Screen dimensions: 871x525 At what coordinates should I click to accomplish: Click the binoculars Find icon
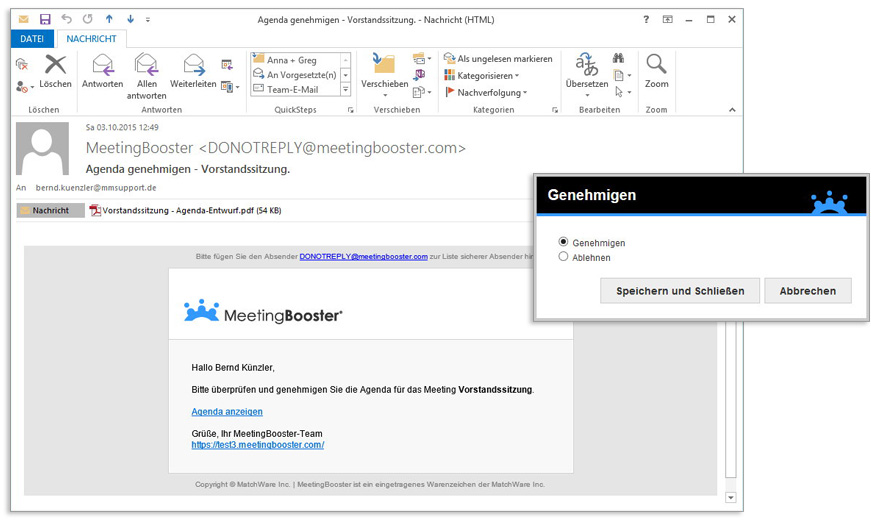tap(618, 58)
